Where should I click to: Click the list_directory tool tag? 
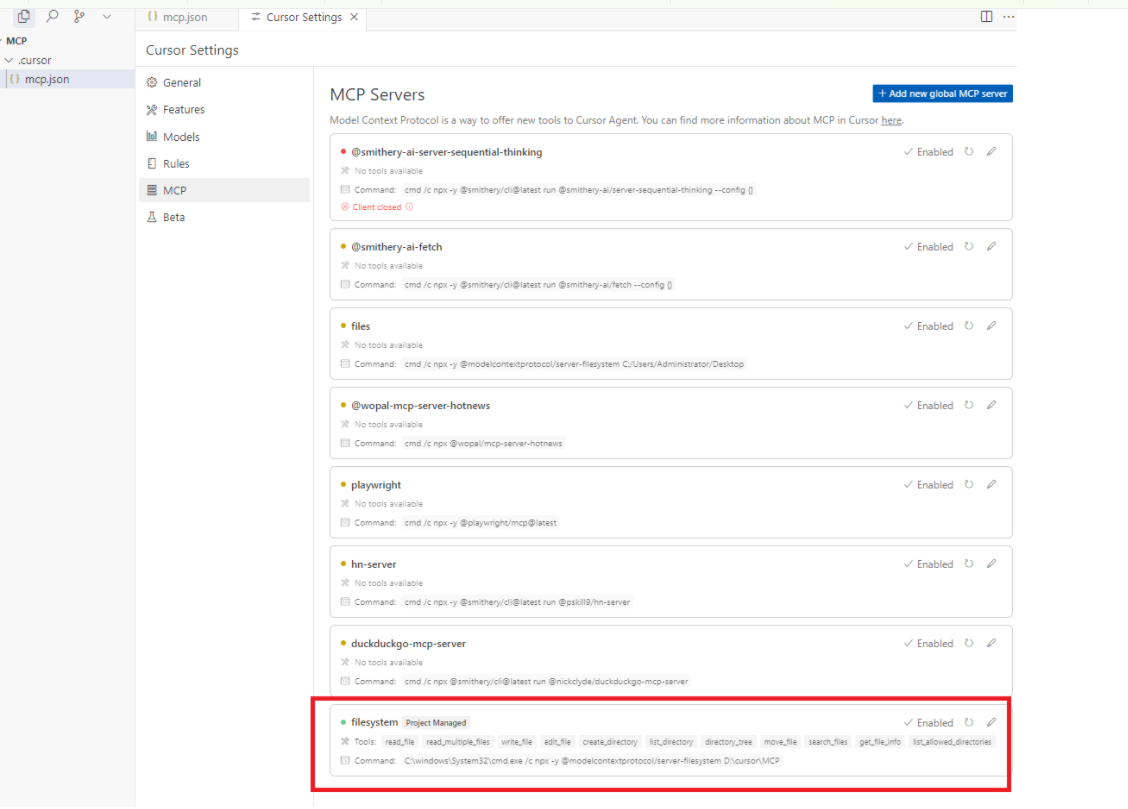[x=671, y=742]
